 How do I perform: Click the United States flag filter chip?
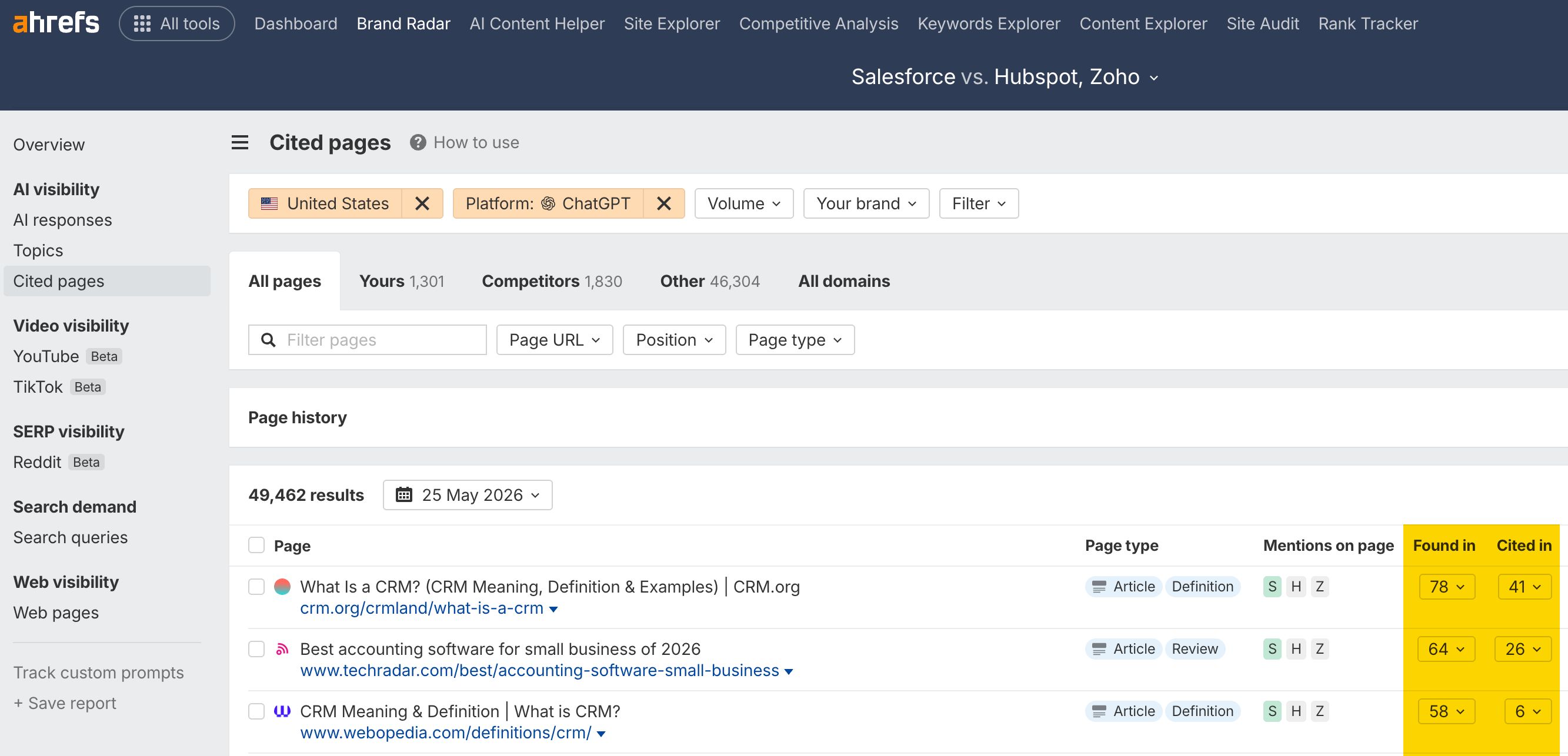click(325, 203)
